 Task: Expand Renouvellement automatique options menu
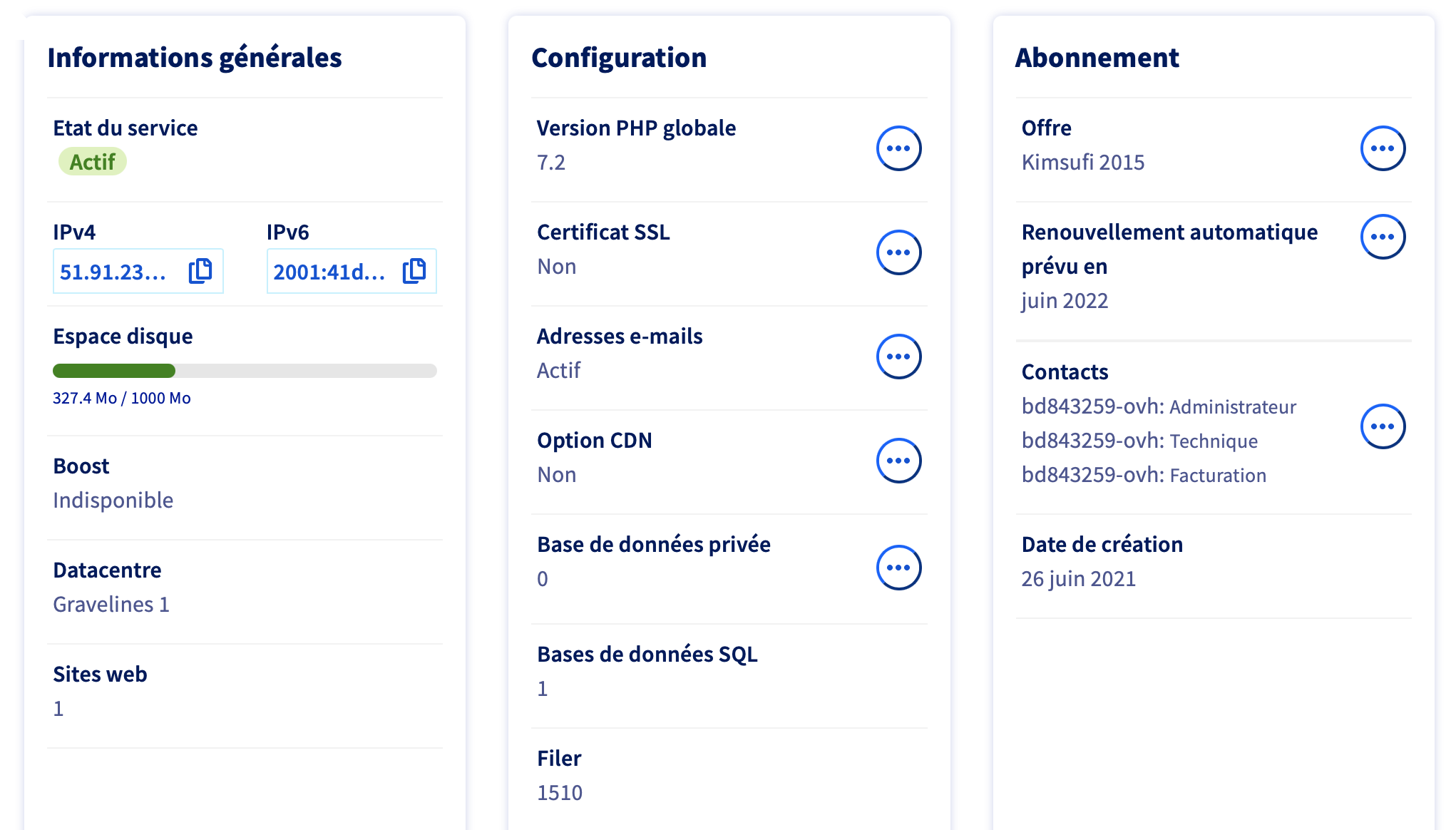point(1382,237)
